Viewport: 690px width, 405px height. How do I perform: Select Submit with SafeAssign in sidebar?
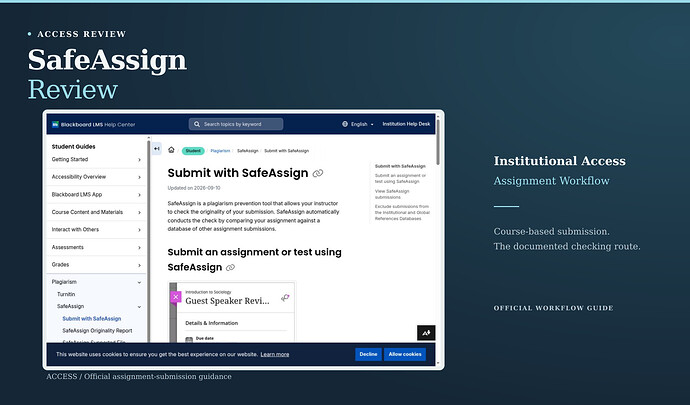92,318
